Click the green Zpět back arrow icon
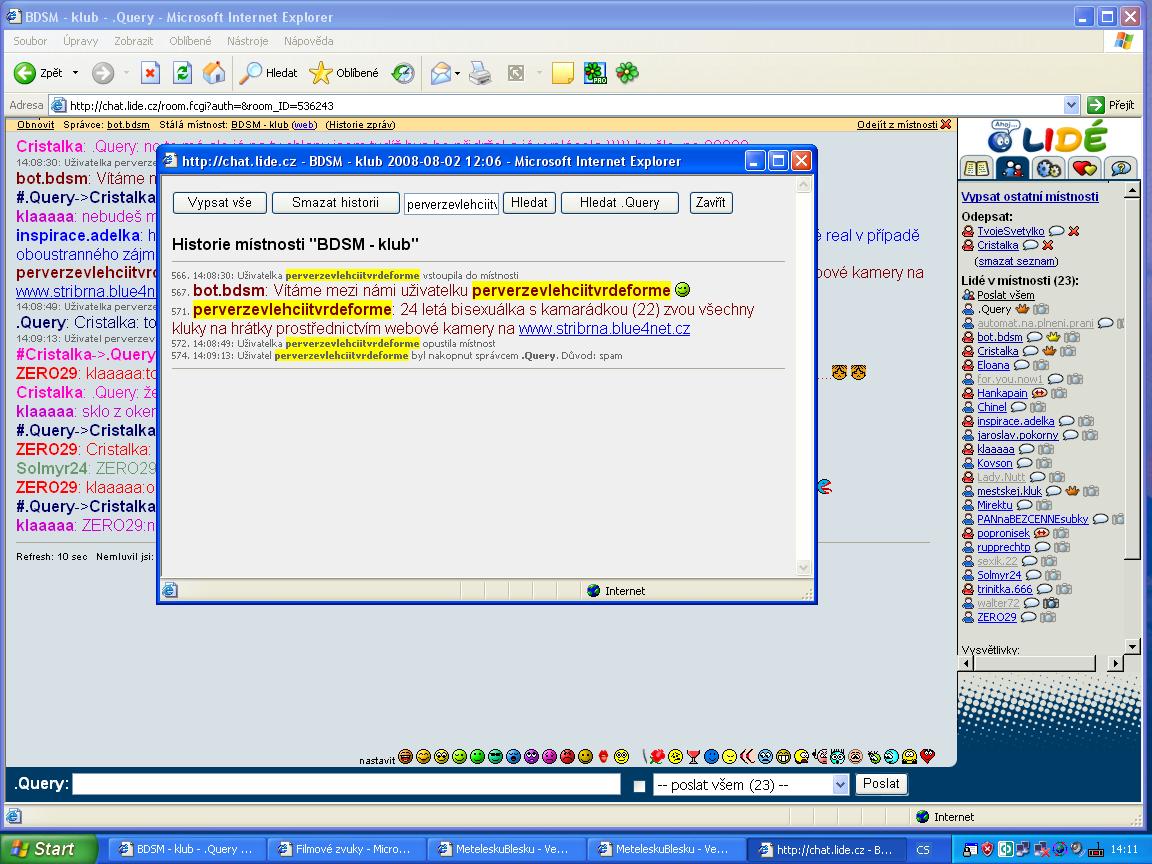The height and width of the screenshot is (864, 1152). pyautogui.click(x=24, y=73)
